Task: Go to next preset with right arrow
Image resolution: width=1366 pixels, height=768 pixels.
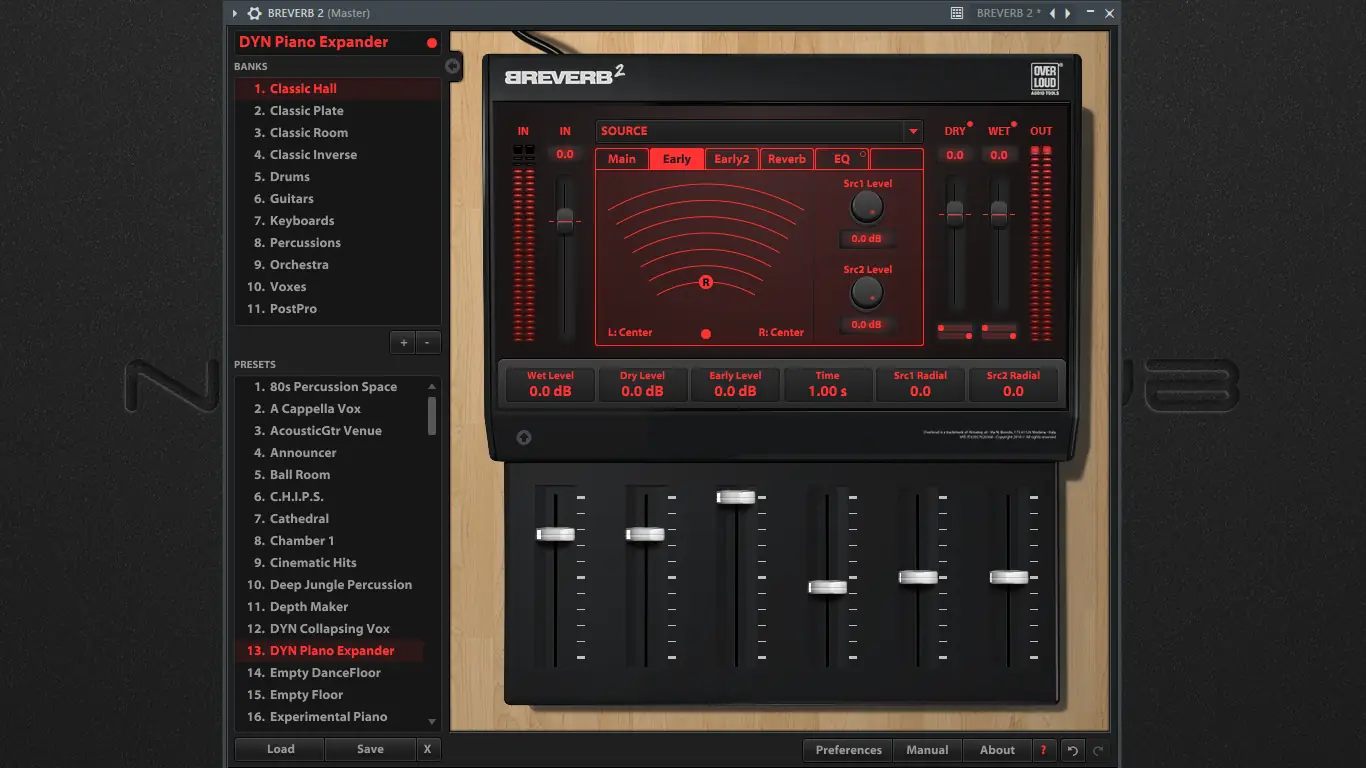Action: click(x=1068, y=13)
